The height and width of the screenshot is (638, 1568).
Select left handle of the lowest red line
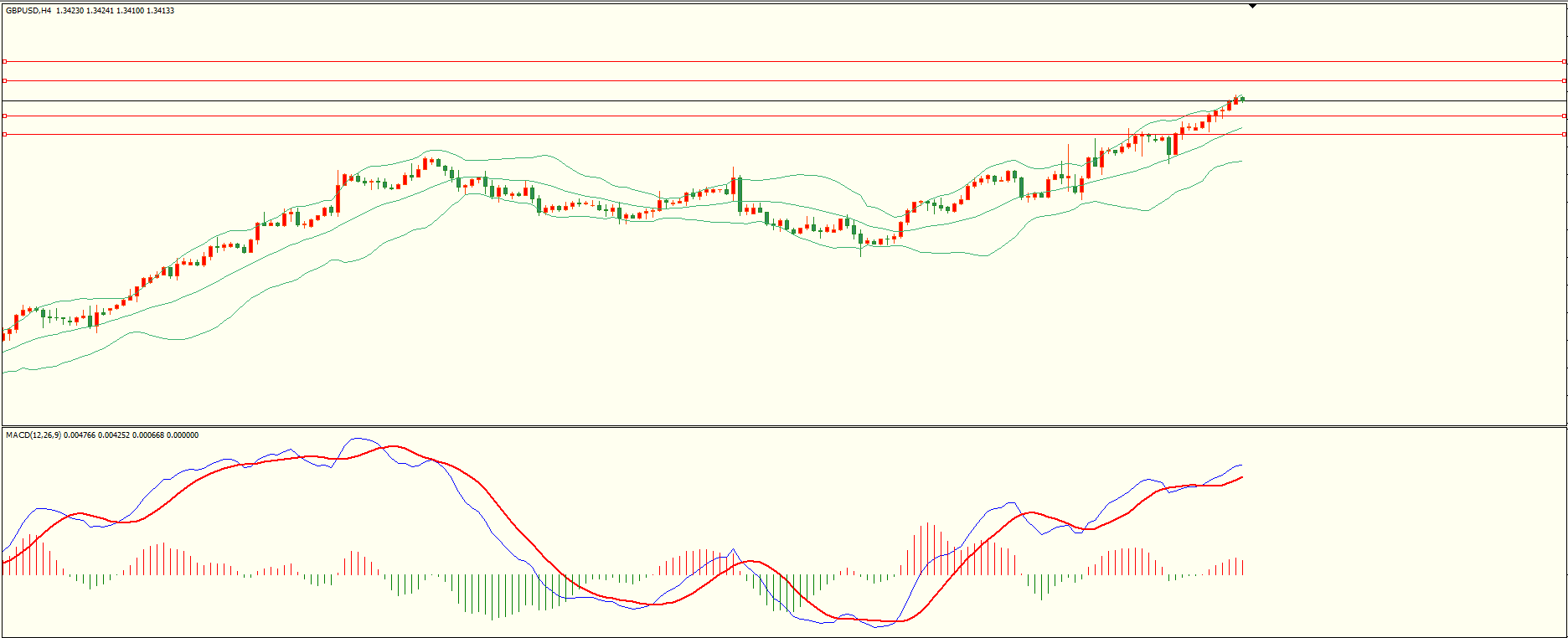(4, 134)
